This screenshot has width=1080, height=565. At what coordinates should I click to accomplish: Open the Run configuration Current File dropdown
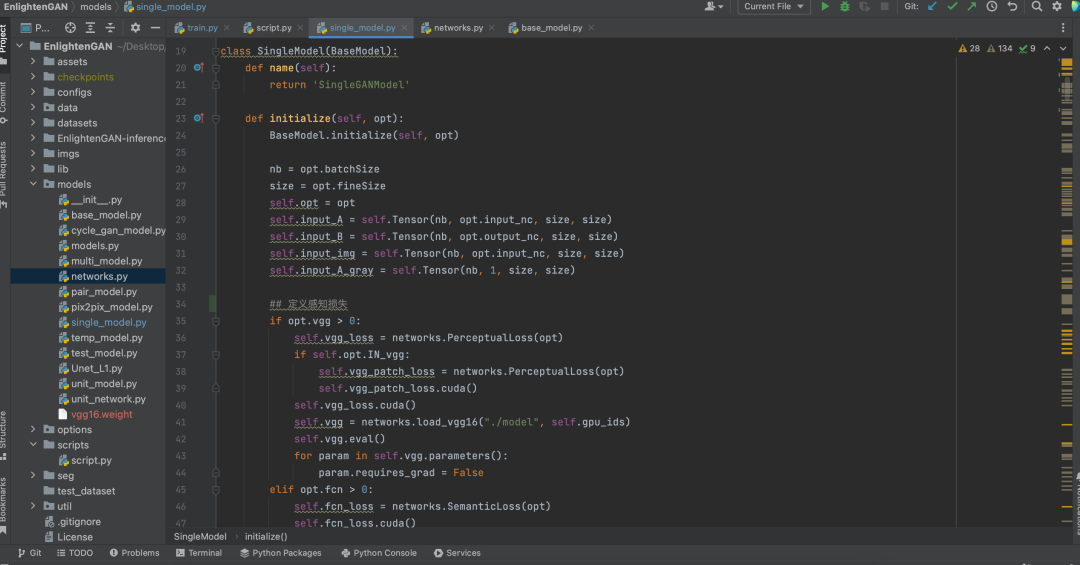point(773,7)
